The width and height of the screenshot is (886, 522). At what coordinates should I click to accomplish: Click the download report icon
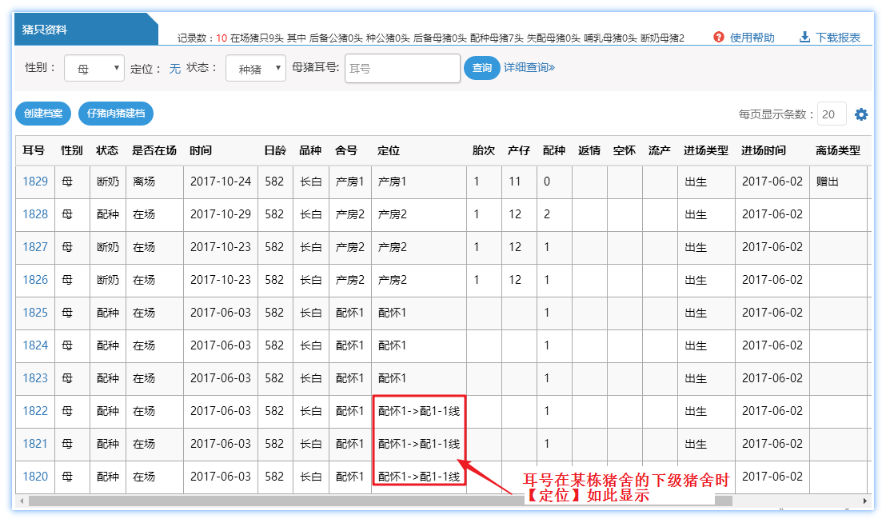(x=804, y=38)
